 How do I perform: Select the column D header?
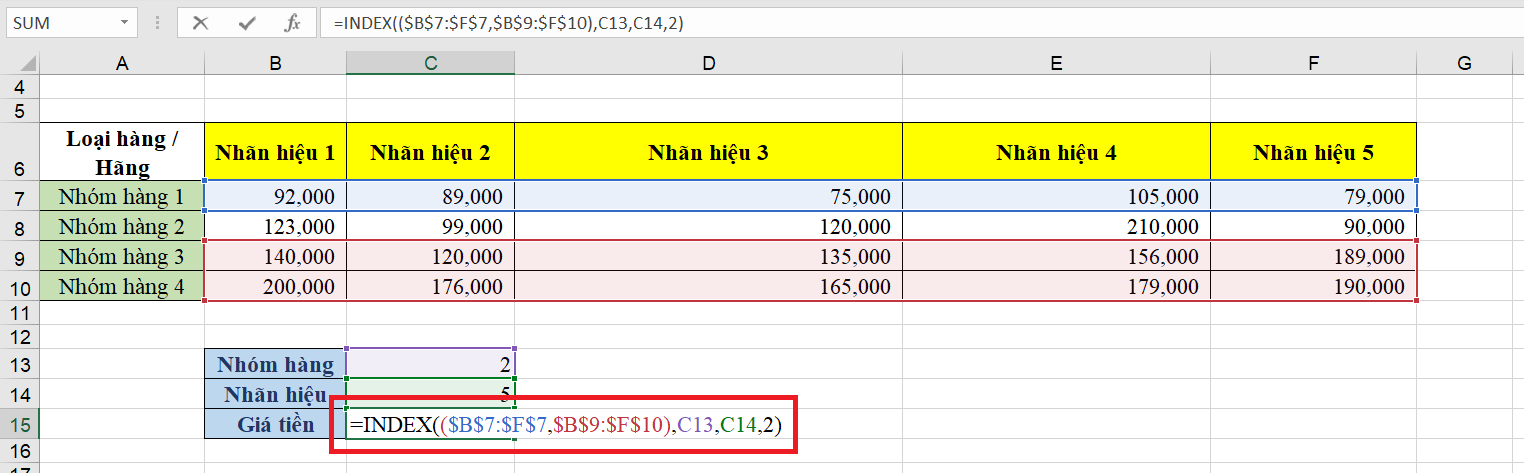tap(708, 63)
